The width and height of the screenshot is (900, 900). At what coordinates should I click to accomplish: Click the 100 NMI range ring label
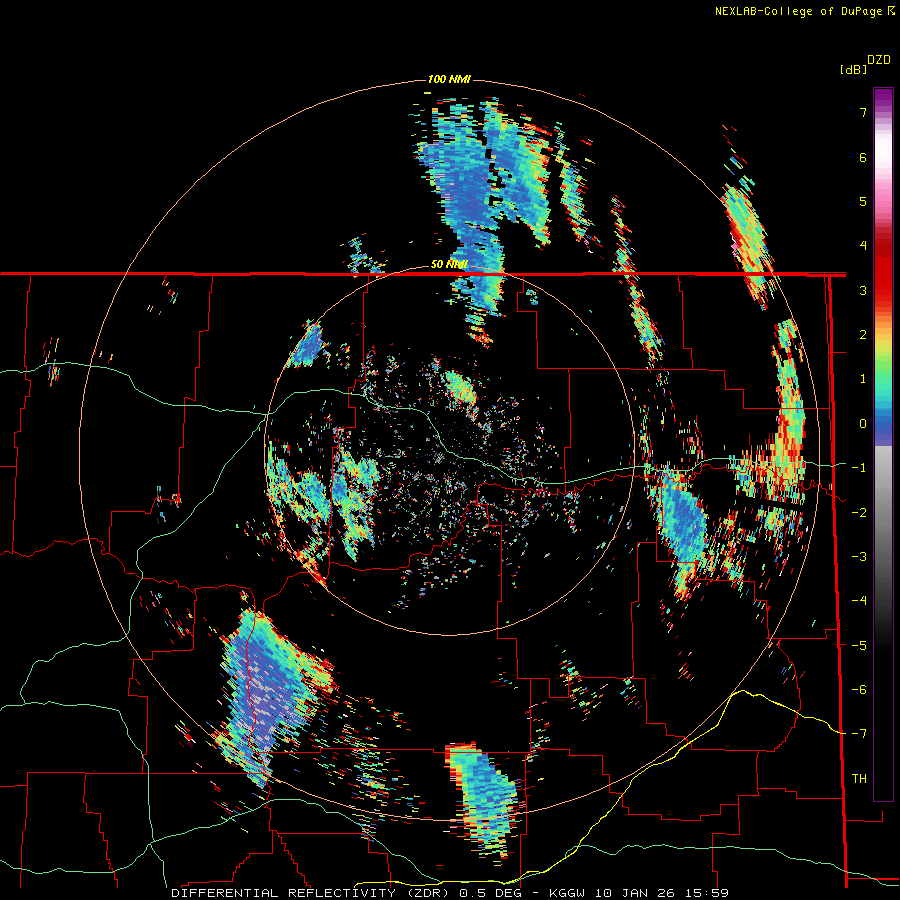point(449,79)
